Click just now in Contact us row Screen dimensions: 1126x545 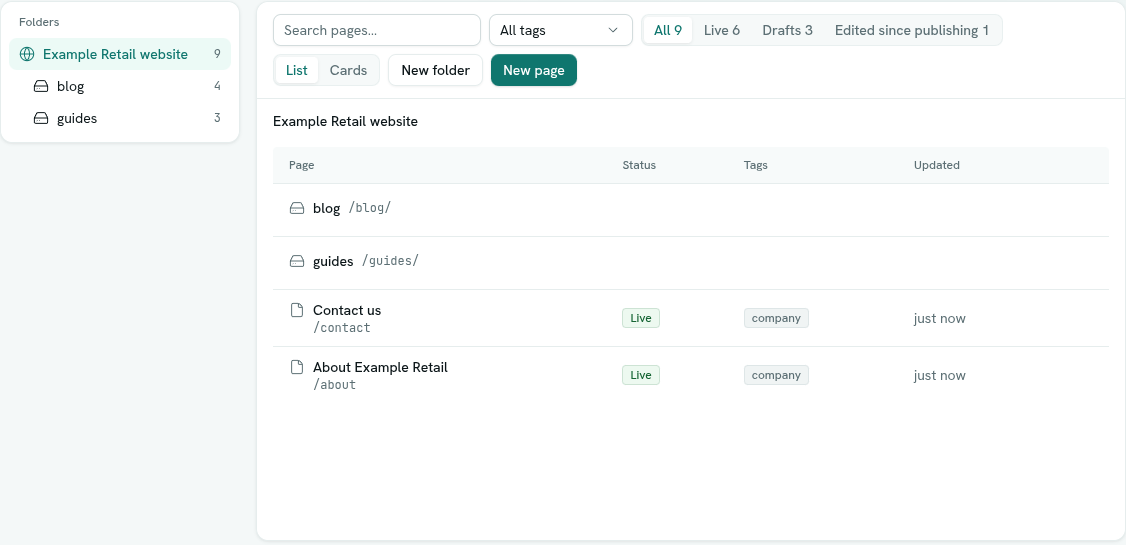coord(939,318)
